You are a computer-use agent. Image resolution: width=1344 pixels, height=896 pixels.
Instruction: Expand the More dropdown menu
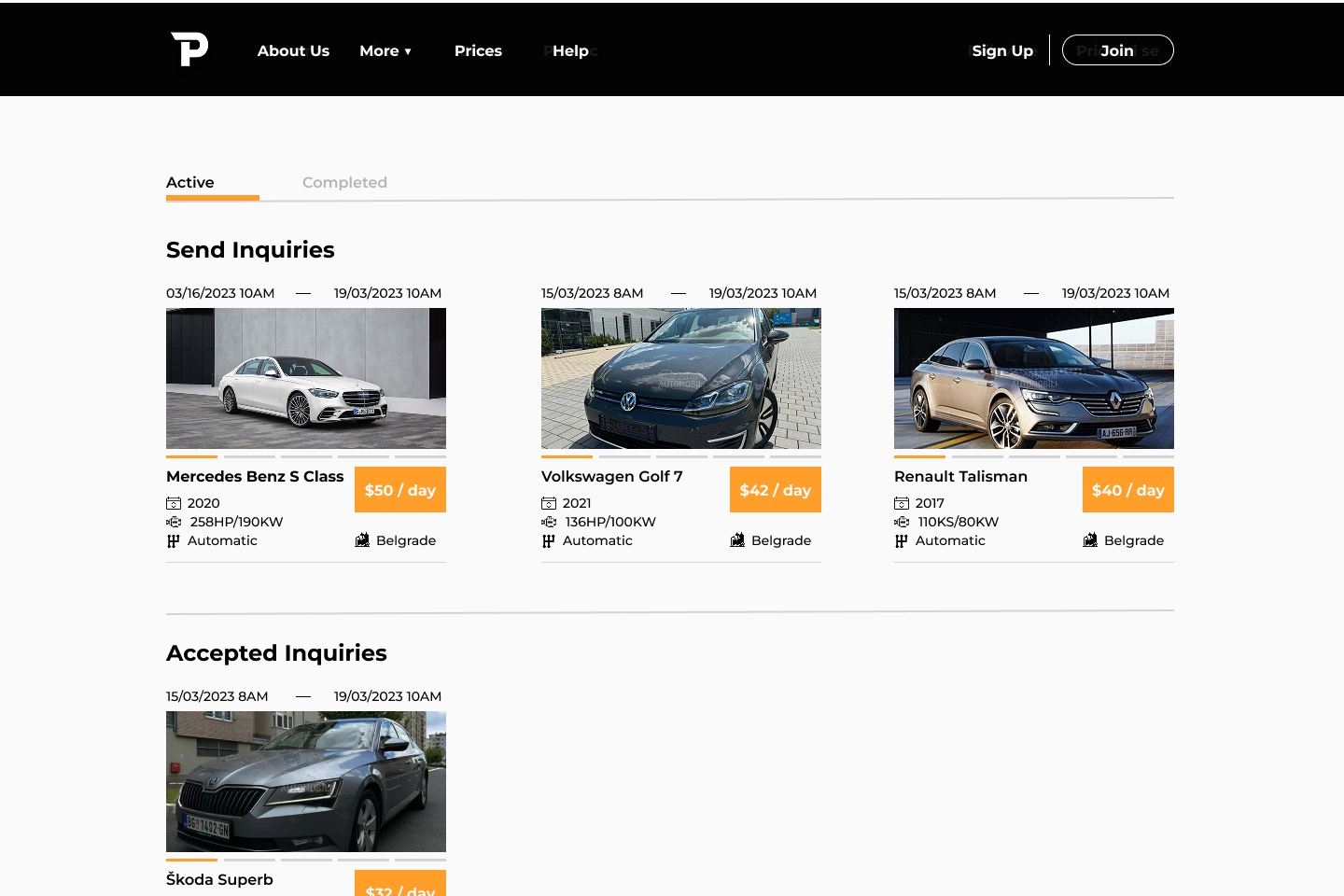(385, 50)
